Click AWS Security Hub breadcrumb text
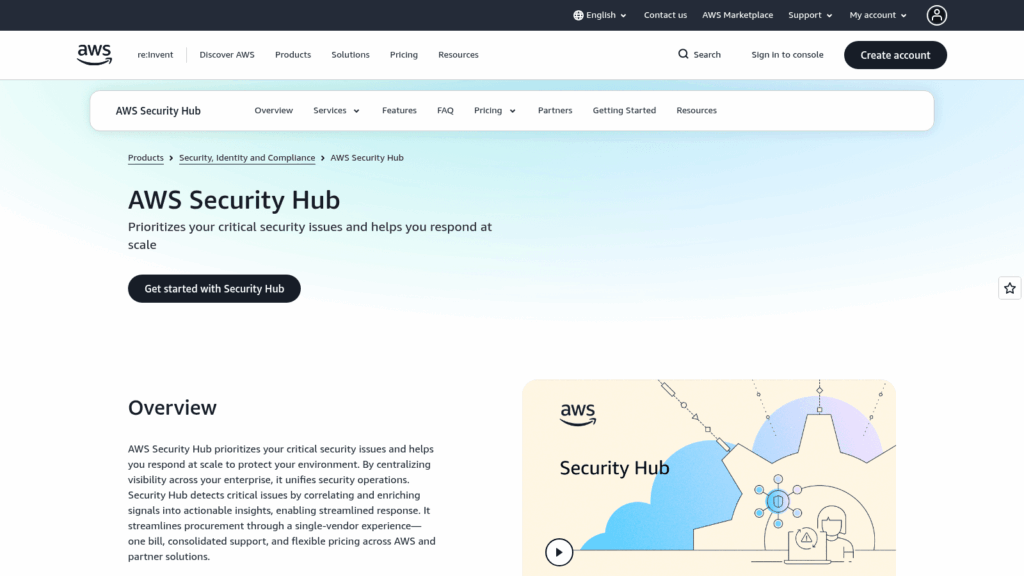This screenshot has height=576, width=1024. tap(366, 158)
